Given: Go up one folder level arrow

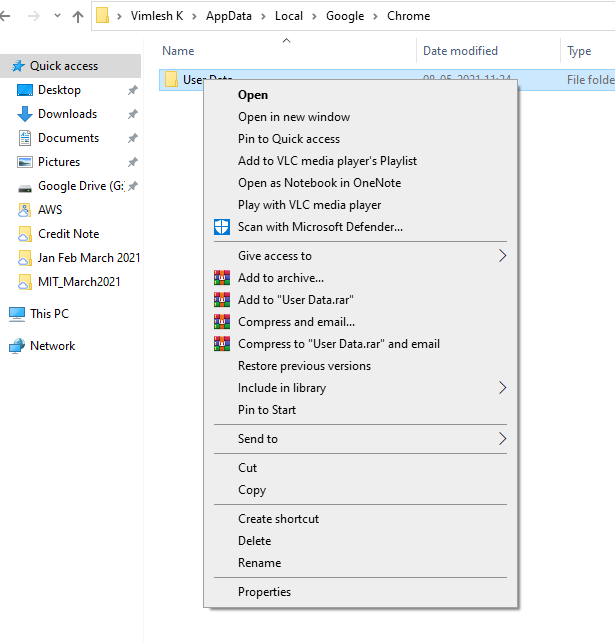Looking at the screenshot, I should click(78, 16).
